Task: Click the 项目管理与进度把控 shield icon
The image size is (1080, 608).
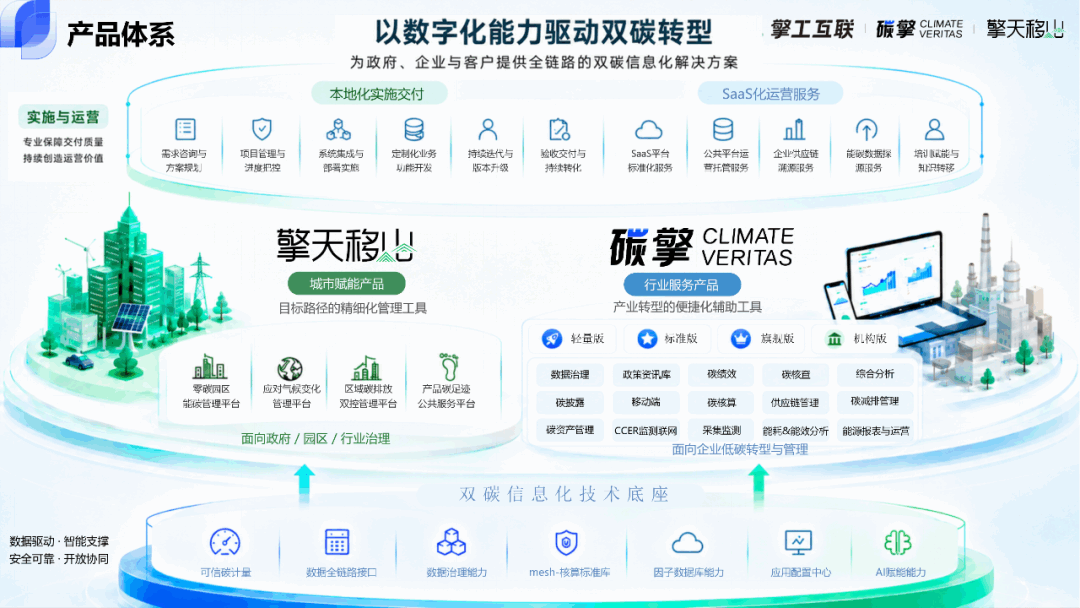Action: tap(262, 129)
